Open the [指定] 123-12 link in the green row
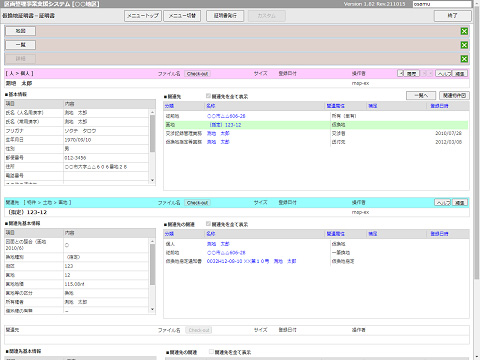480x360 pixels. click(225, 125)
